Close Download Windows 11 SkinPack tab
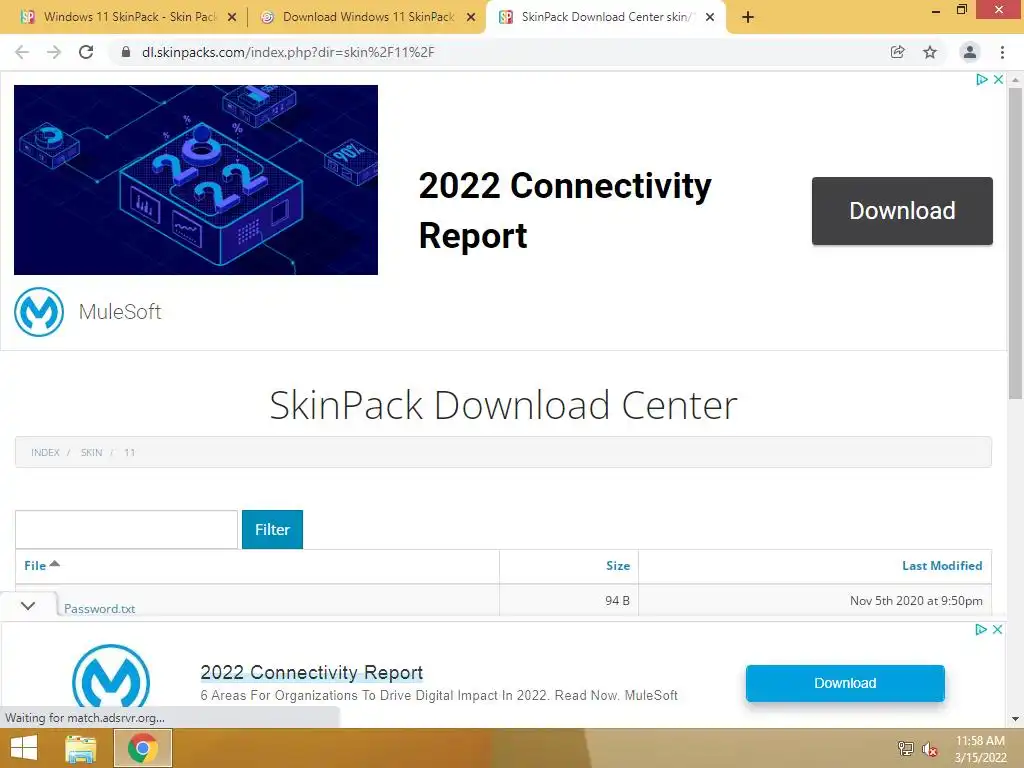This screenshot has height=768, width=1024. 471,18
